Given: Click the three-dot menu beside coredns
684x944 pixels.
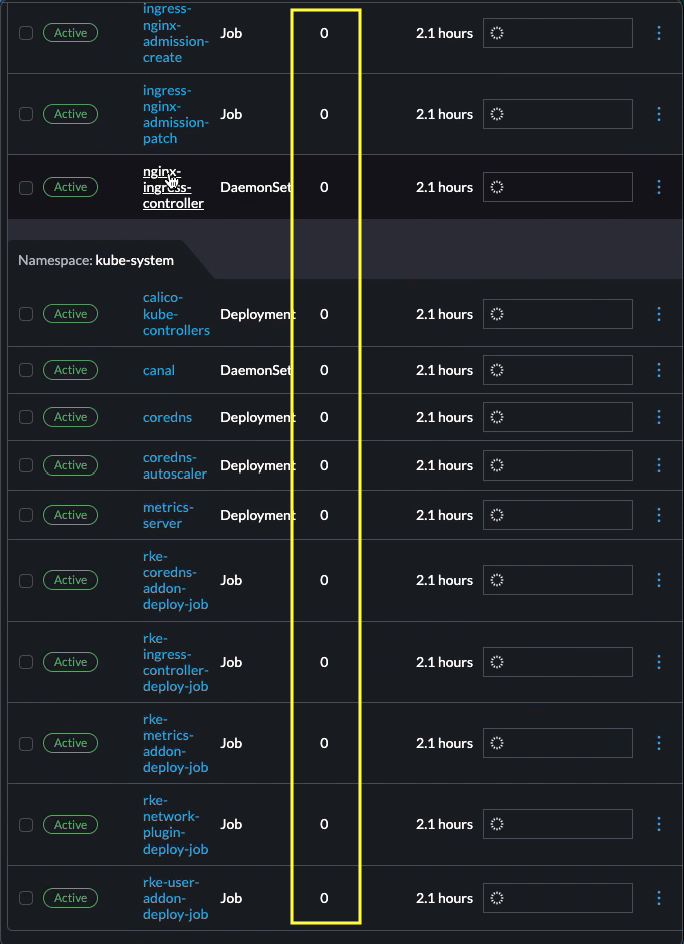Looking at the screenshot, I should [659, 417].
